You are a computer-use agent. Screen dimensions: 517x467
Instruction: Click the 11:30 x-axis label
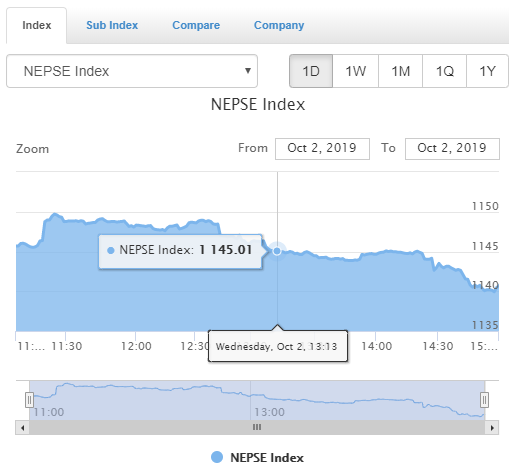pos(67,346)
